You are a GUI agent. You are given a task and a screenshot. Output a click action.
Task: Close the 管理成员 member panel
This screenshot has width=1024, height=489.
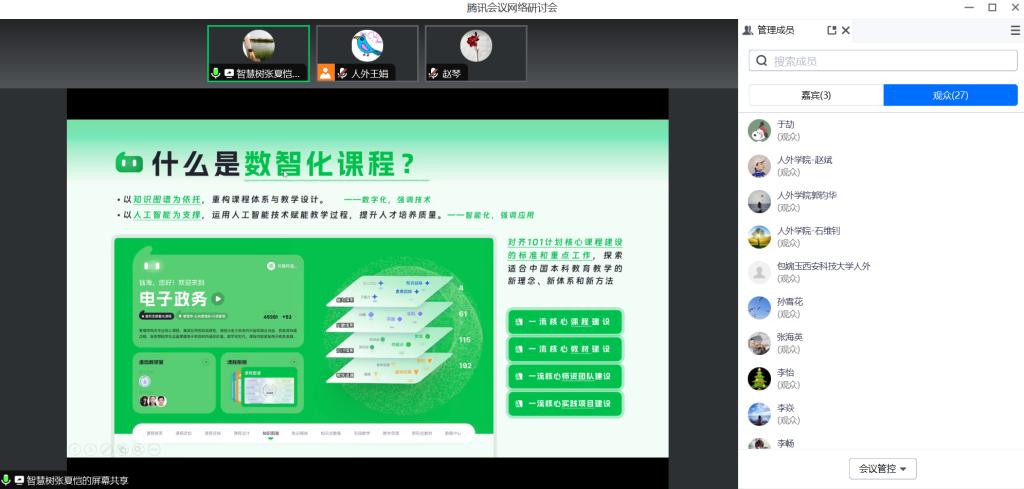(846, 31)
